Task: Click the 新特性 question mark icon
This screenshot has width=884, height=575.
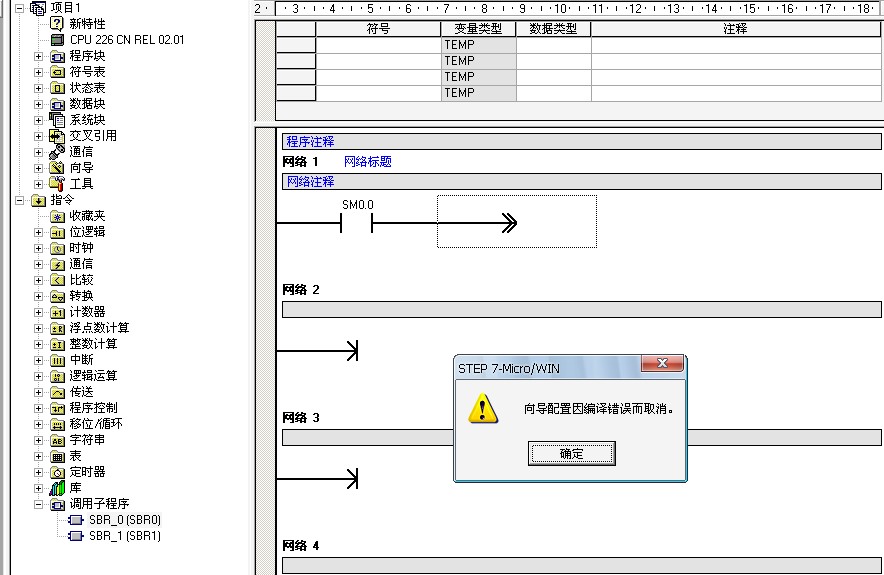Action: click(57, 23)
